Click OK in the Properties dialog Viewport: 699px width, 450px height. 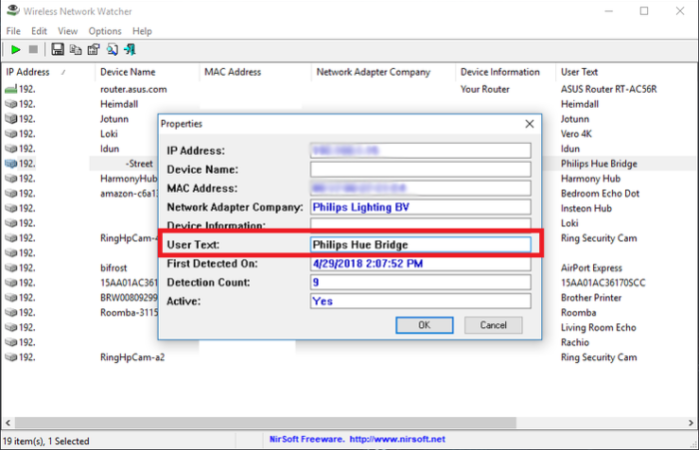(424, 325)
